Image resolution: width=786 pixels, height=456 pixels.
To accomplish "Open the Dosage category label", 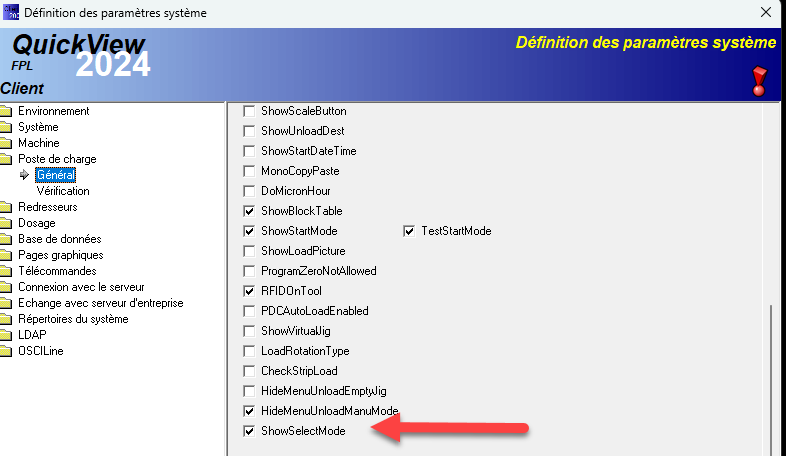I will pyautogui.click(x=37, y=223).
